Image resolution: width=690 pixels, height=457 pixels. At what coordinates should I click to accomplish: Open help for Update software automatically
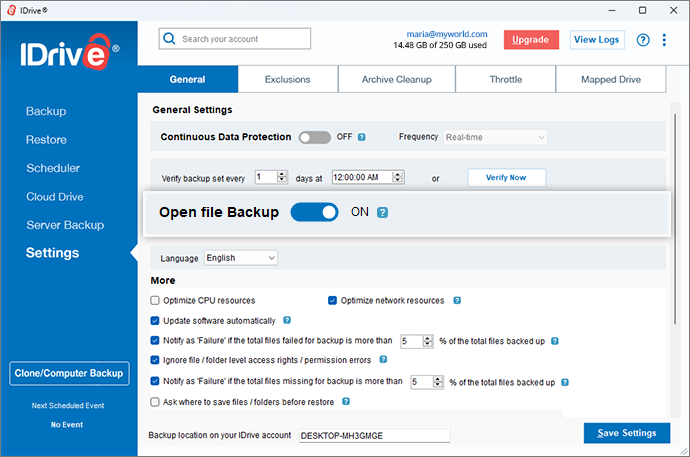[287, 320]
